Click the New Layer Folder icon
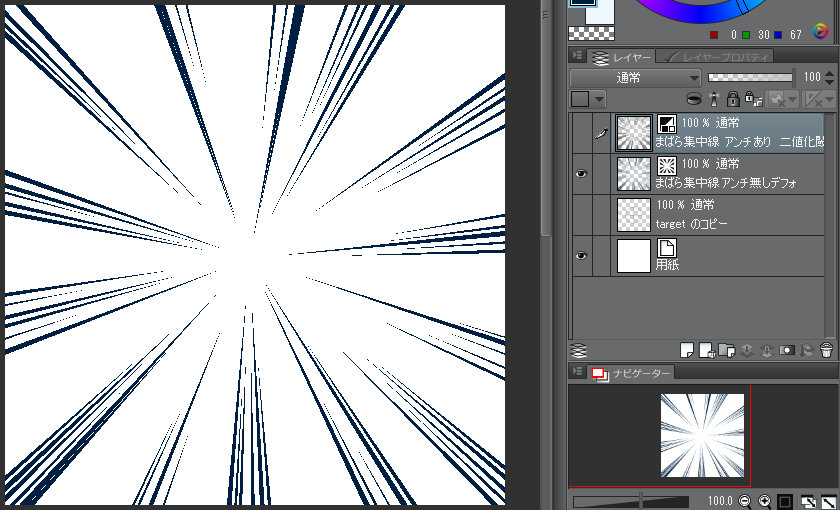Image resolution: width=840 pixels, height=510 pixels. (727, 350)
